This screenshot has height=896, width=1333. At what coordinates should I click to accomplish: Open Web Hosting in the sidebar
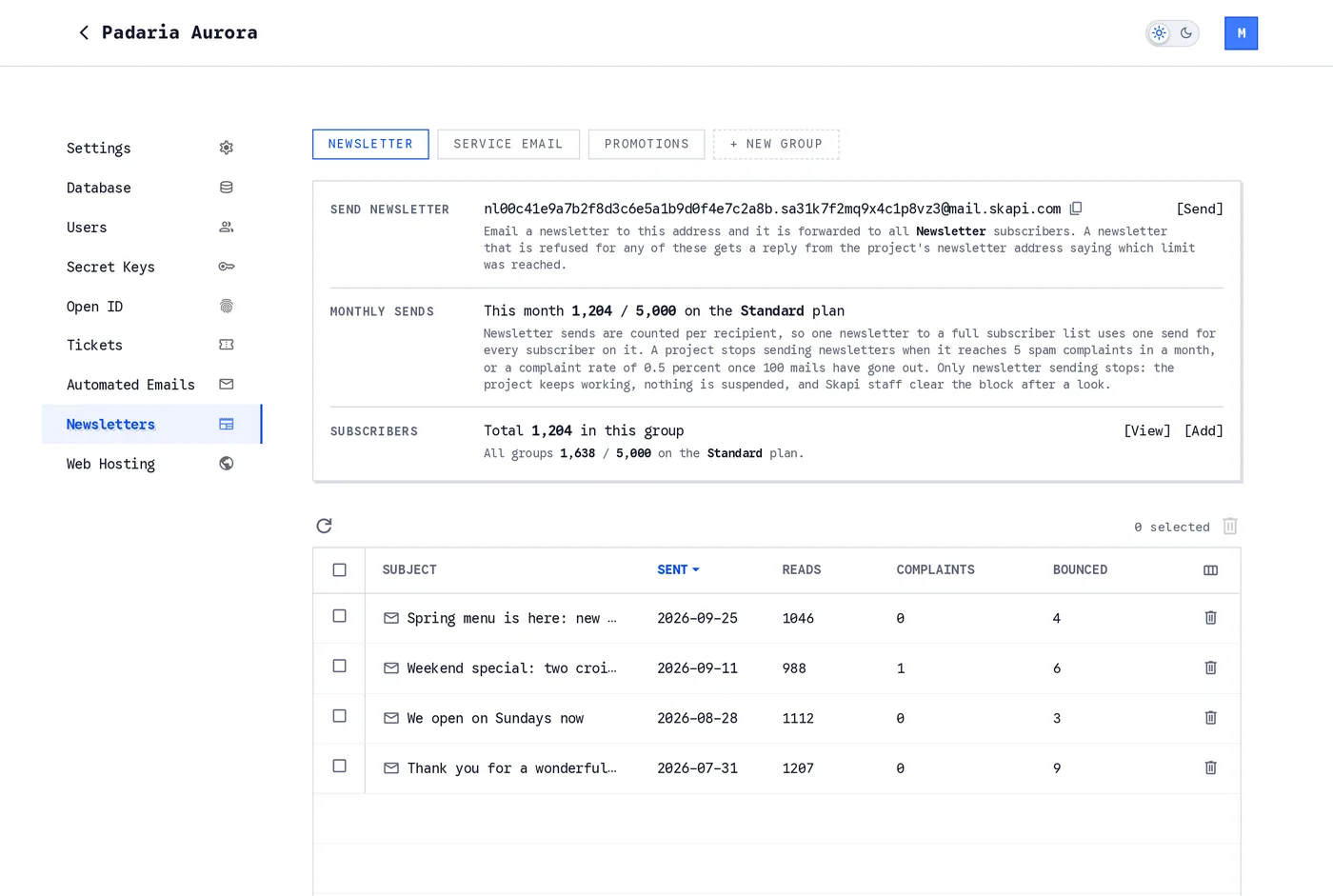point(150,464)
